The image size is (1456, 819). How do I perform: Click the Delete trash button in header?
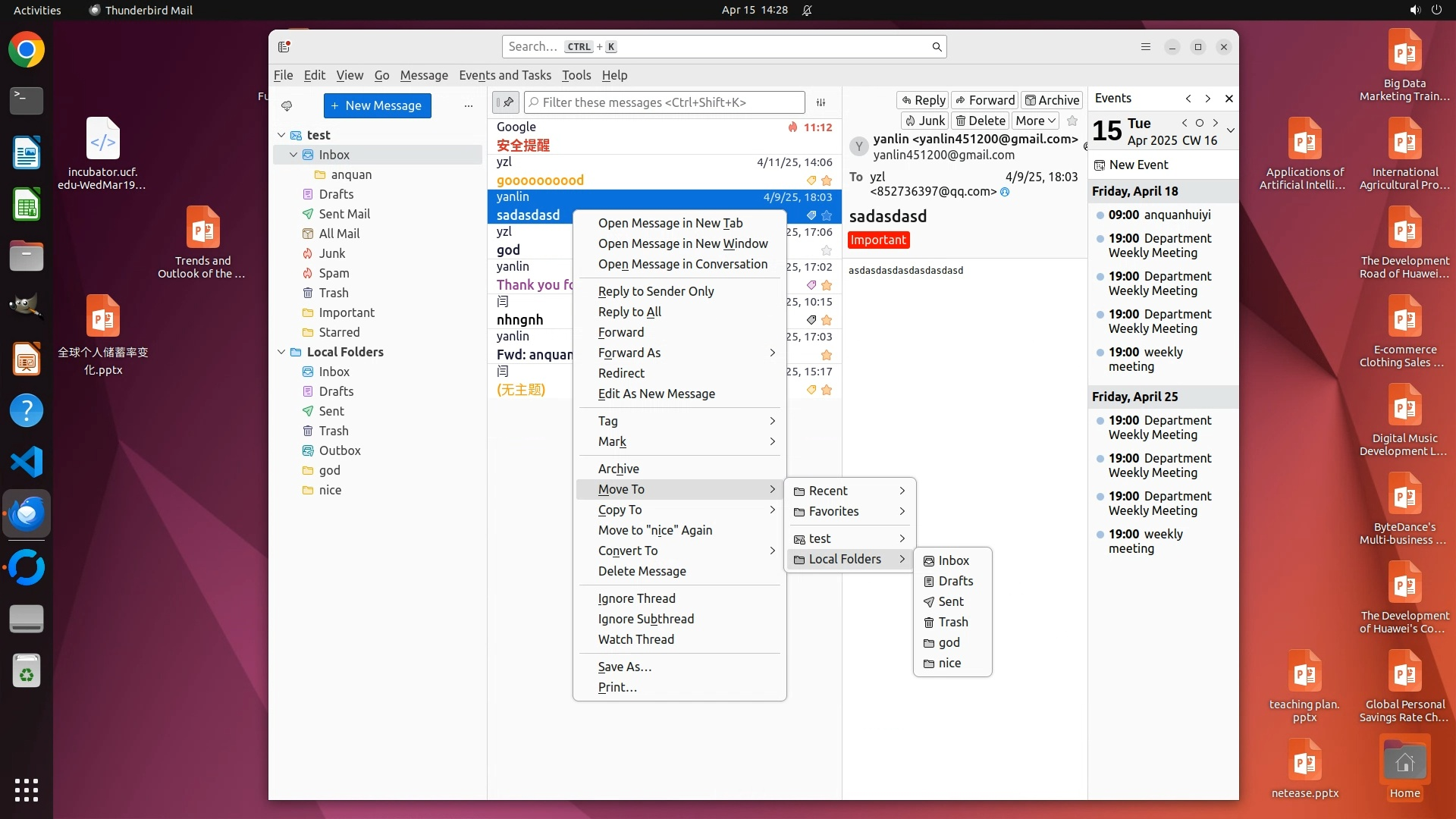pos(980,121)
